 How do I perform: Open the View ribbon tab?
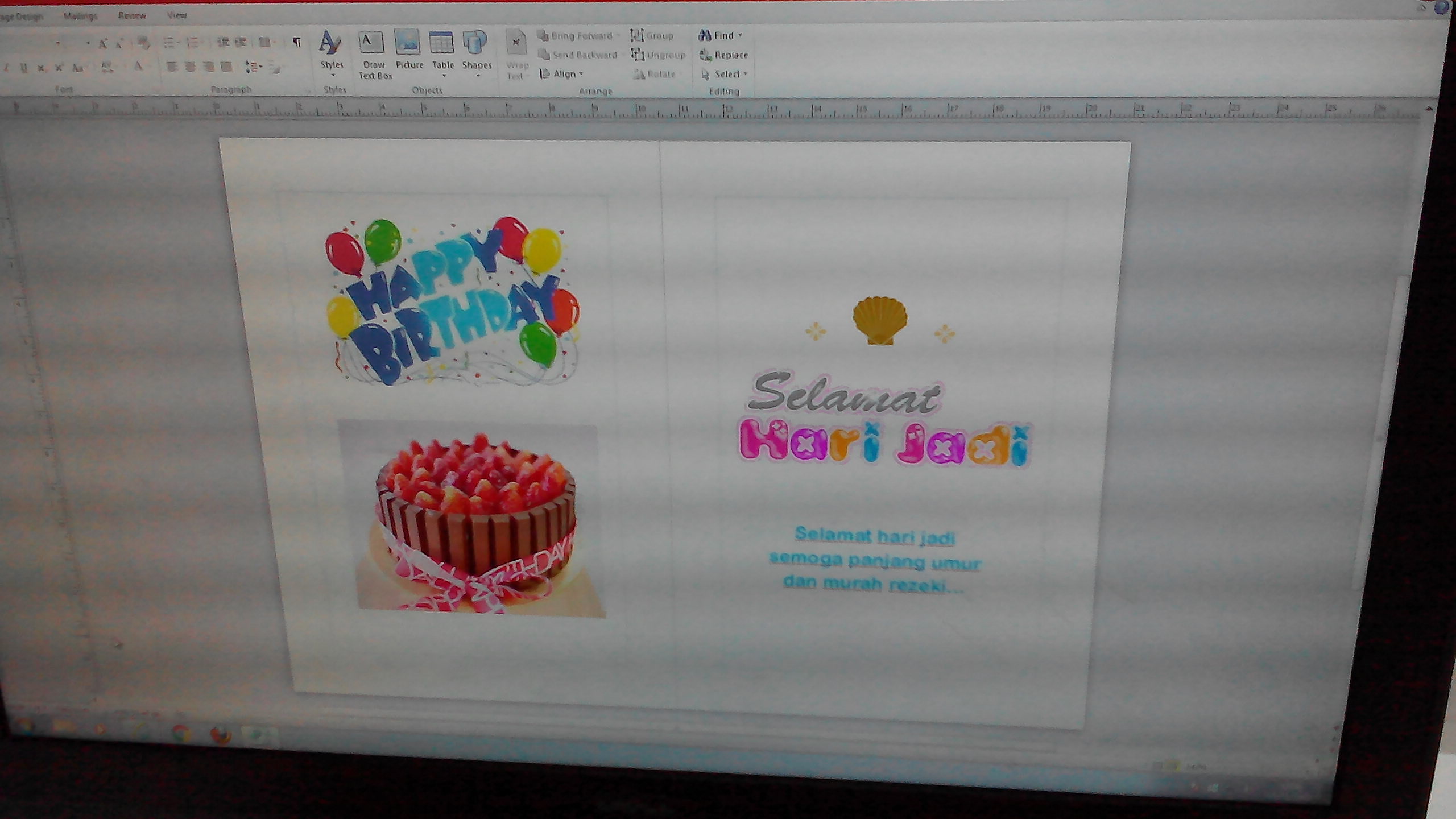coord(177,15)
